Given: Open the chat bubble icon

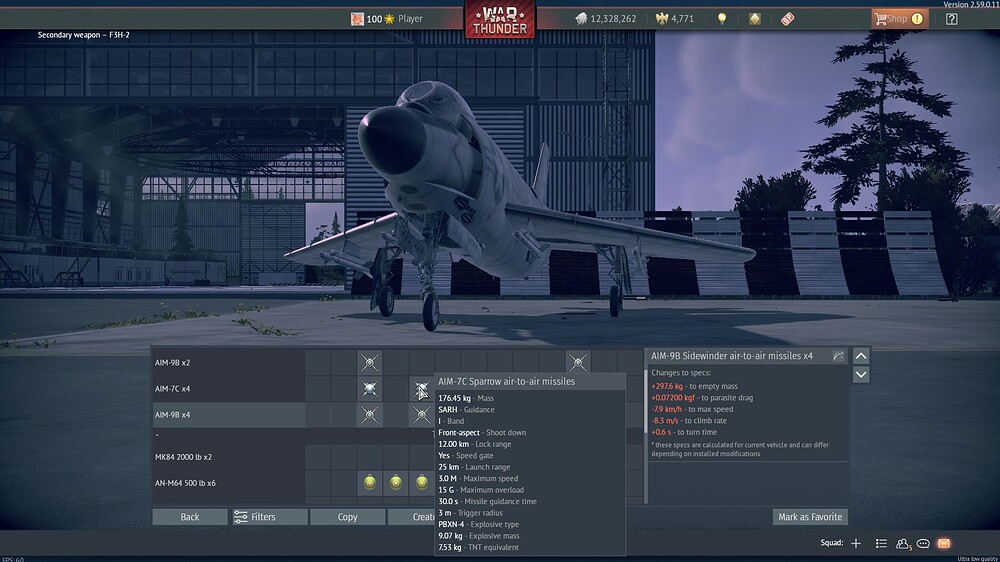Looking at the screenshot, I should (923, 544).
